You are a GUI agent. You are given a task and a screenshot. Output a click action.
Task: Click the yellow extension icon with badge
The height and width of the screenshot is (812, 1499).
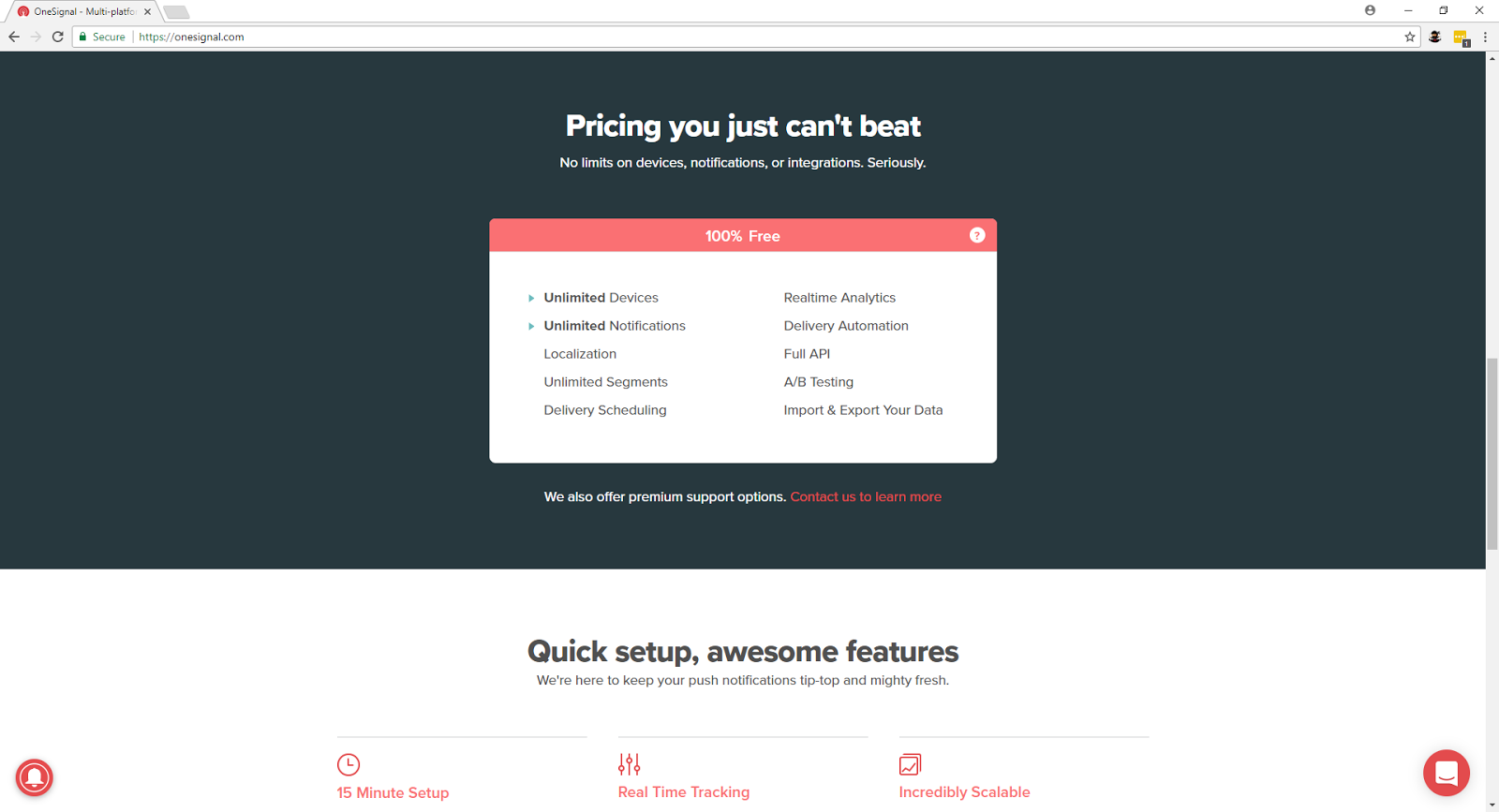point(1461,37)
